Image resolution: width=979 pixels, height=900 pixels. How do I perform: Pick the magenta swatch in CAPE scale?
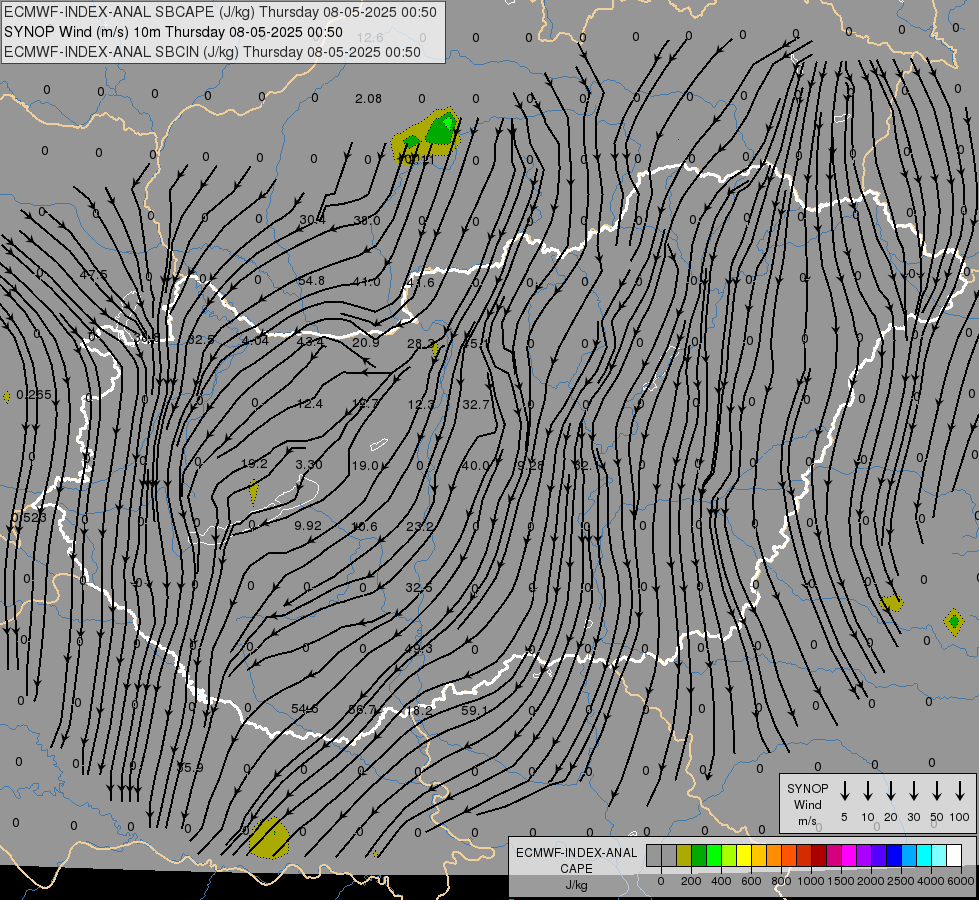point(849,856)
